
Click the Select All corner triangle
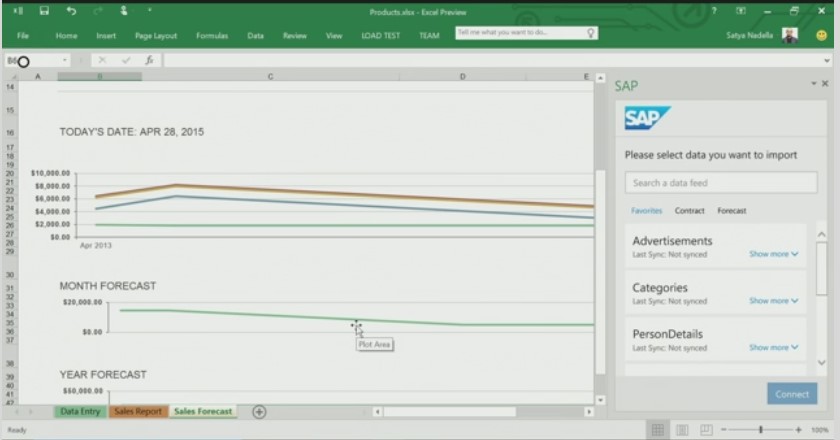(x=13, y=77)
